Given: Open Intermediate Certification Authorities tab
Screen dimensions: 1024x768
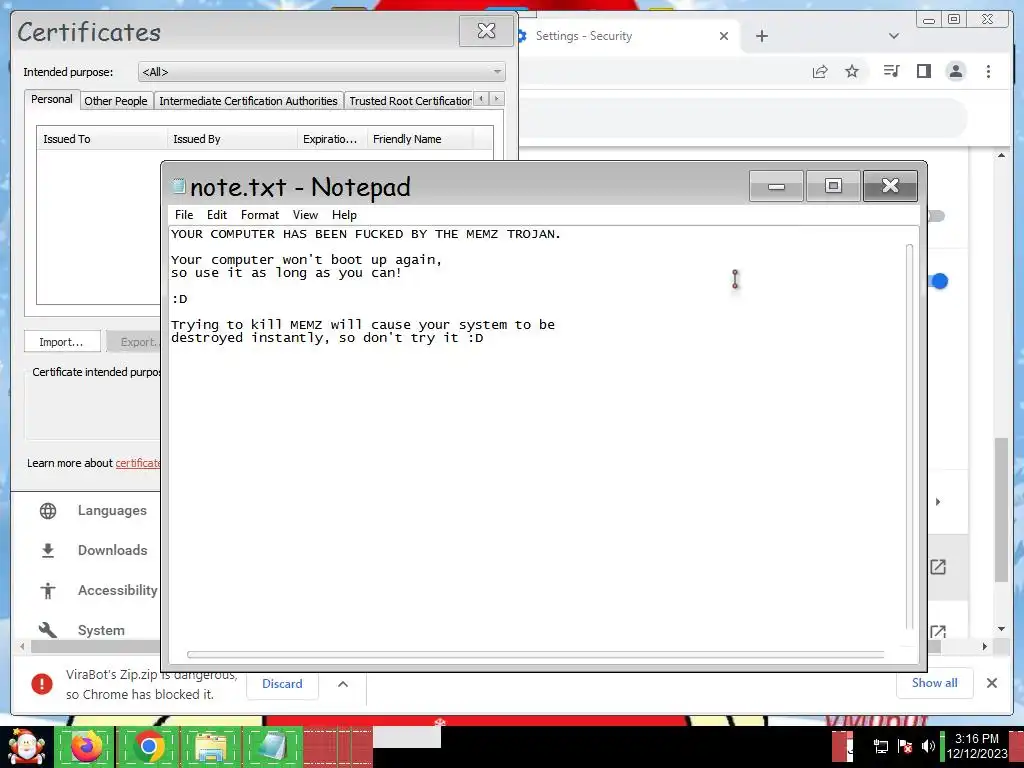Looking at the screenshot, I should click(248, 101).
